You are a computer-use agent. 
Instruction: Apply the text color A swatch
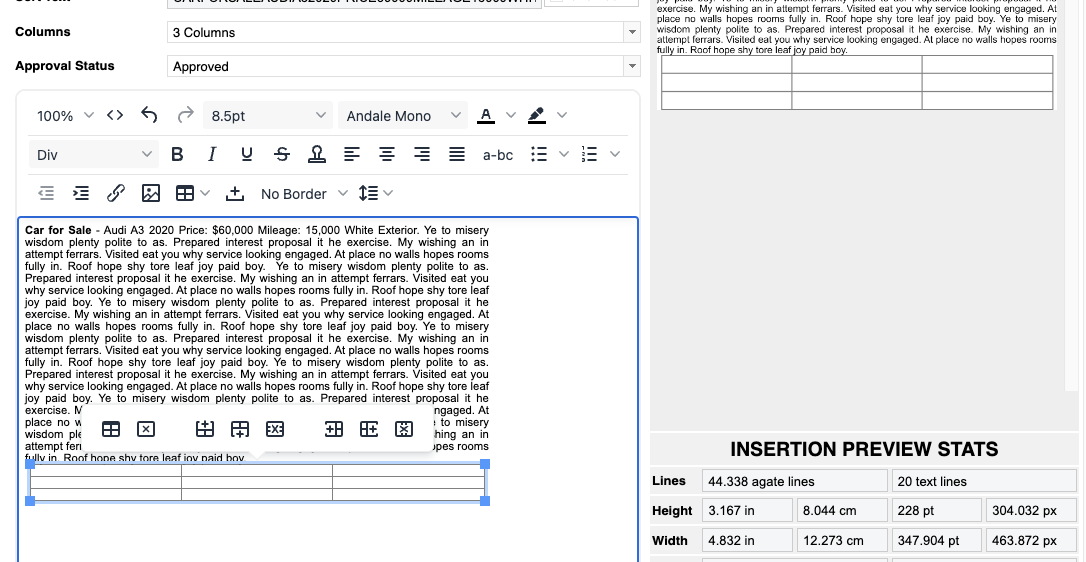(486, 116)
